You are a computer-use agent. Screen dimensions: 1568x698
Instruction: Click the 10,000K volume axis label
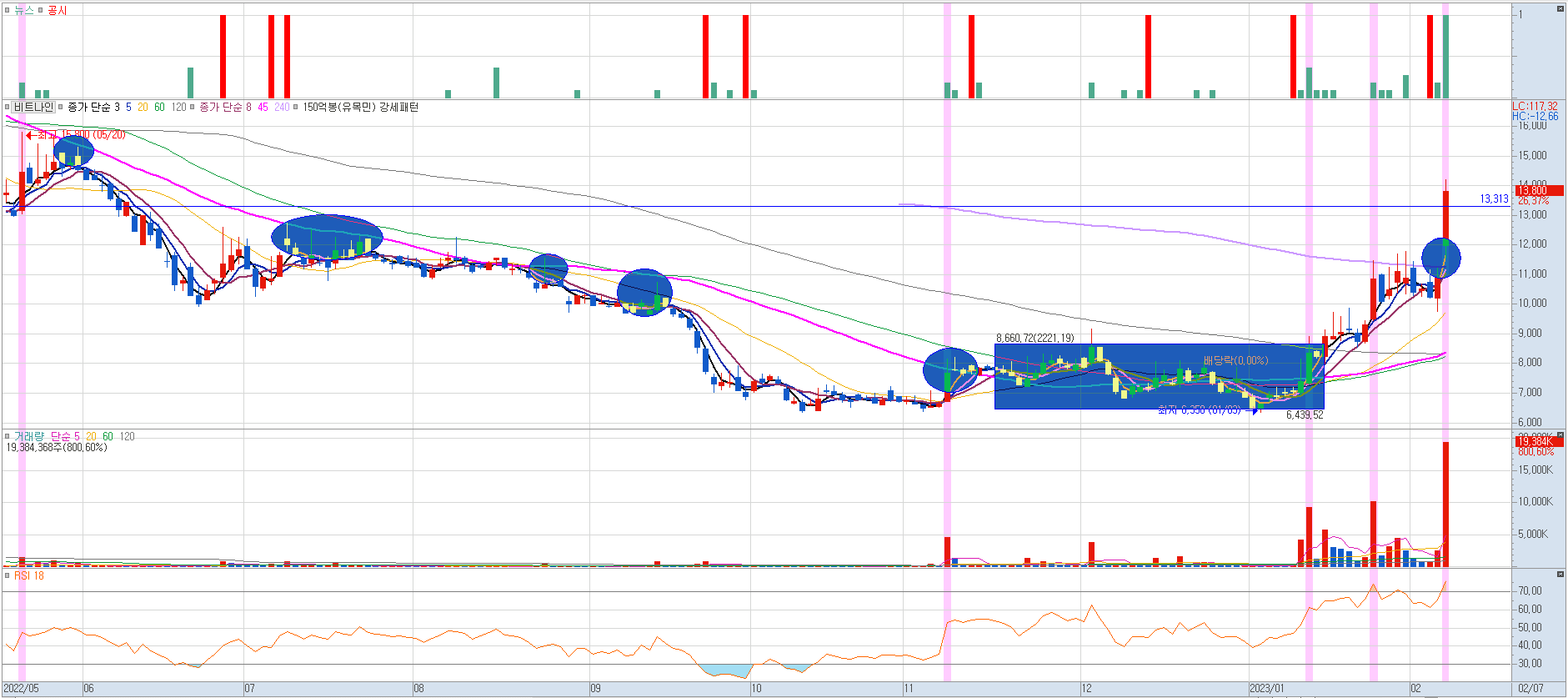1535,501
